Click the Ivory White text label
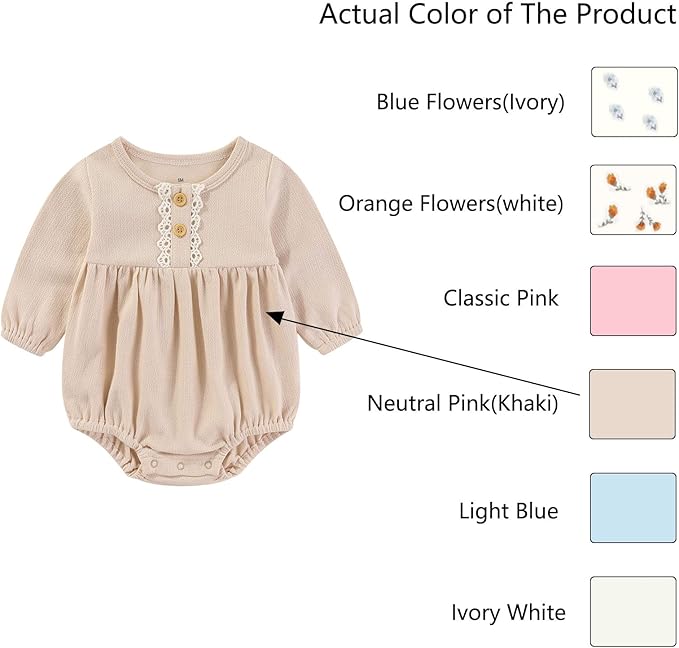Image resolution: width=679 pixels, height=648 pixels. click(x=508, y=612)
